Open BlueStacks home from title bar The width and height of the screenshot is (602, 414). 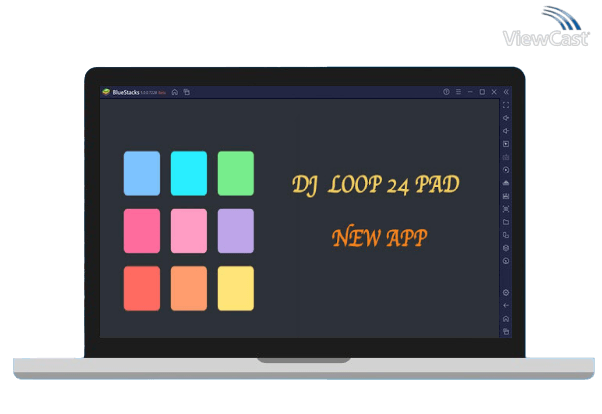pyautogui.click(x=175, y=92)
